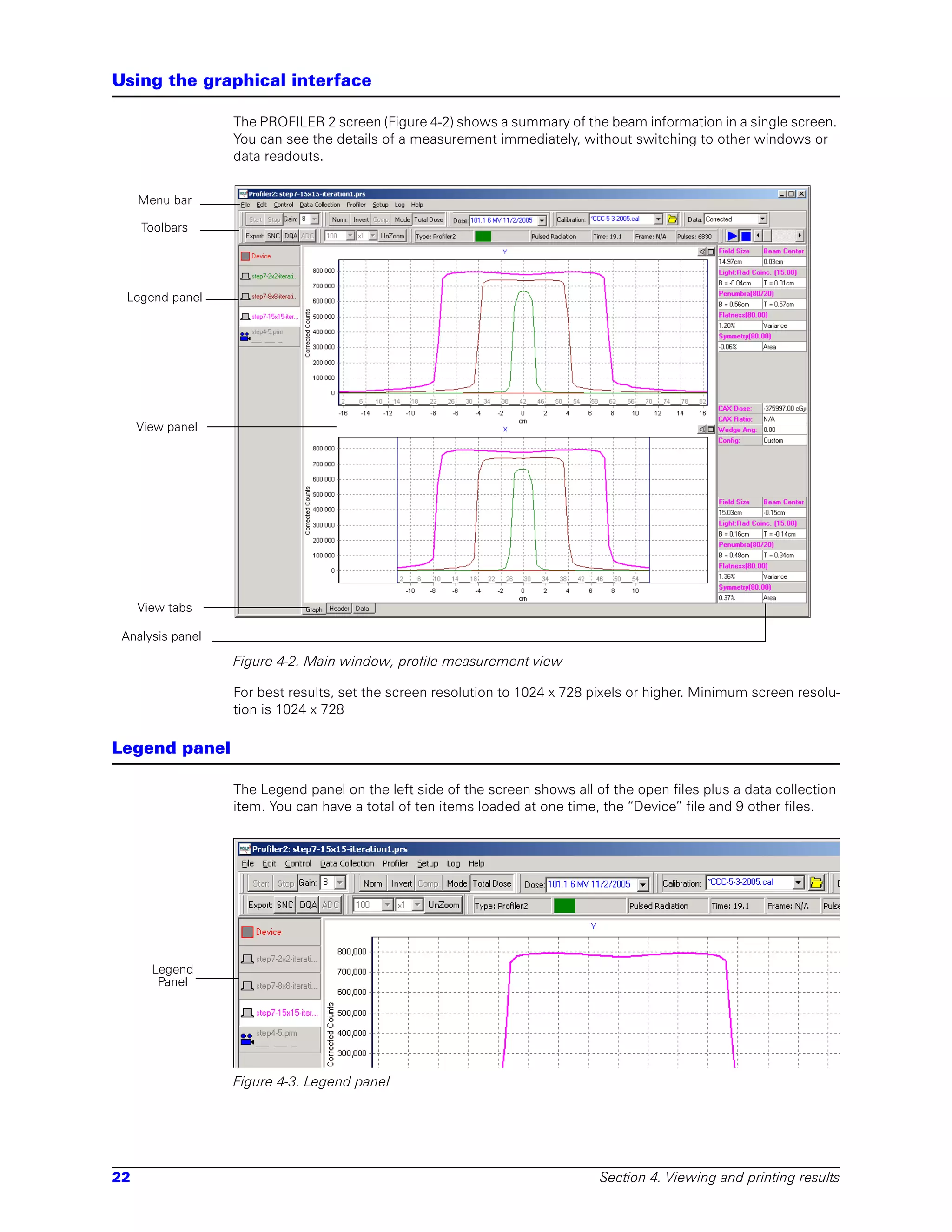Screen dimensions: 952x1232
Task: Open the Data Corrected dropdown in Figure 4-2
Action: point(762,219)
